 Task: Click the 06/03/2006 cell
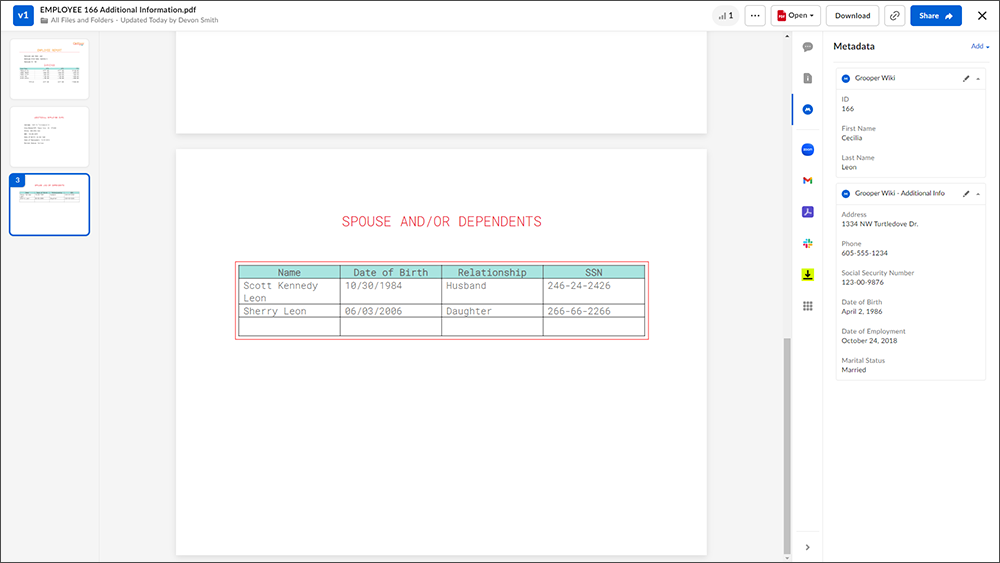click(x=390, y=311)
